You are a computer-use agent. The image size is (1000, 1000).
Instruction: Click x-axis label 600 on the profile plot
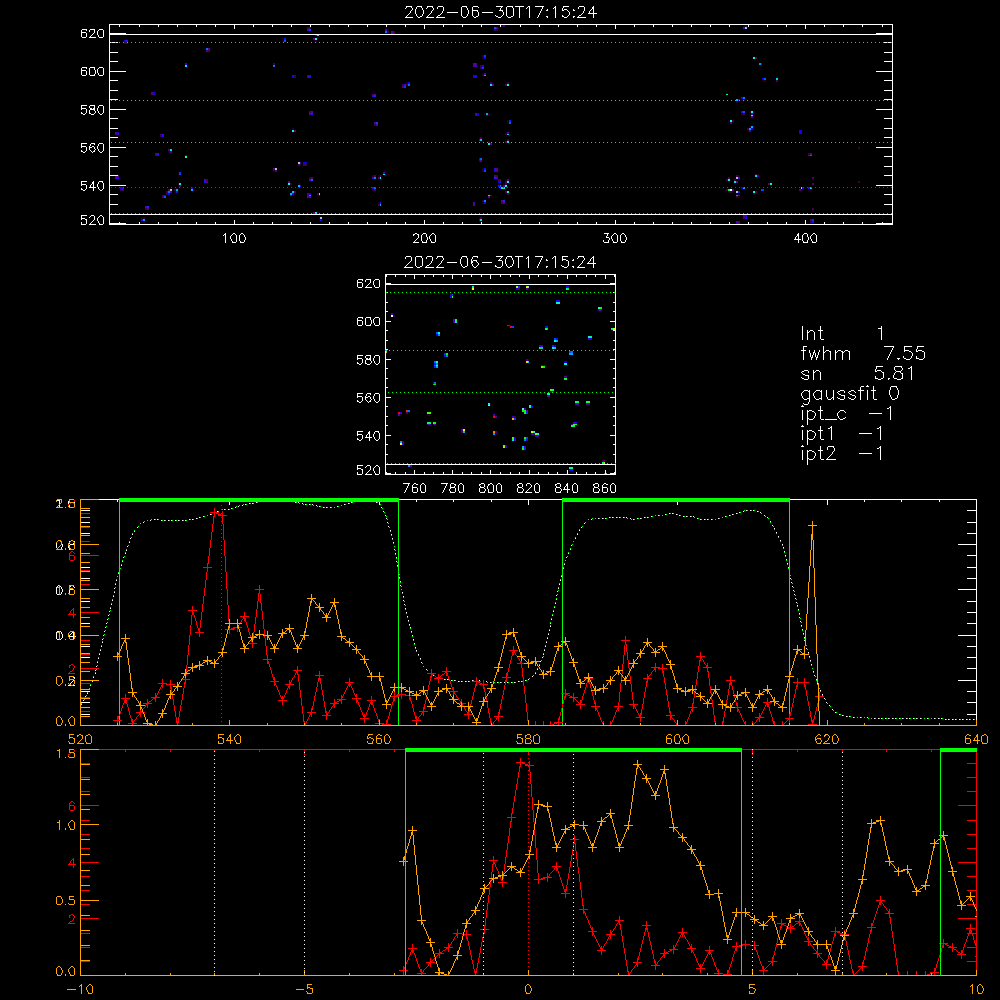click(x=677, y=739)
